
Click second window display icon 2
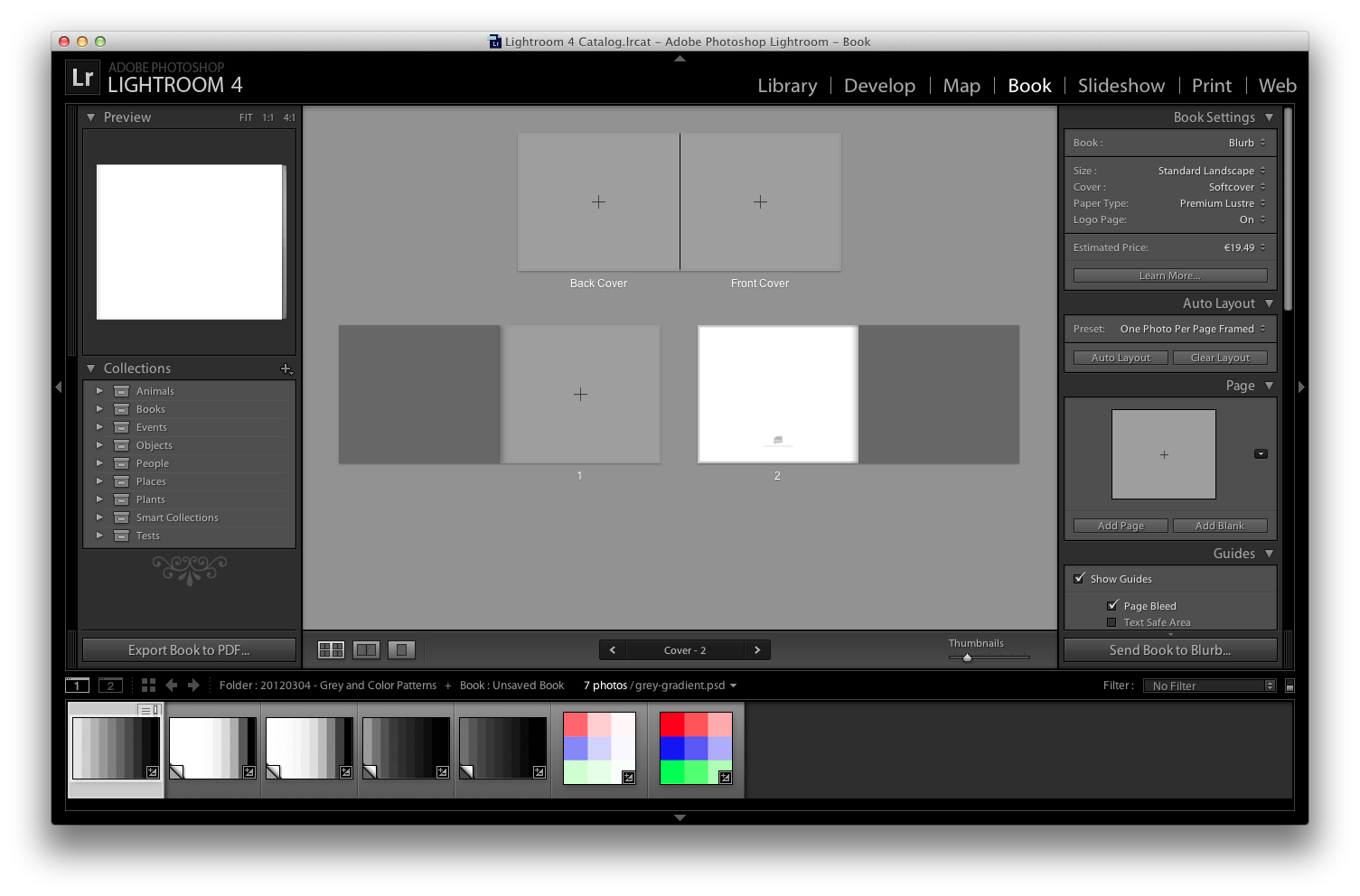click(x=110, y=686)
